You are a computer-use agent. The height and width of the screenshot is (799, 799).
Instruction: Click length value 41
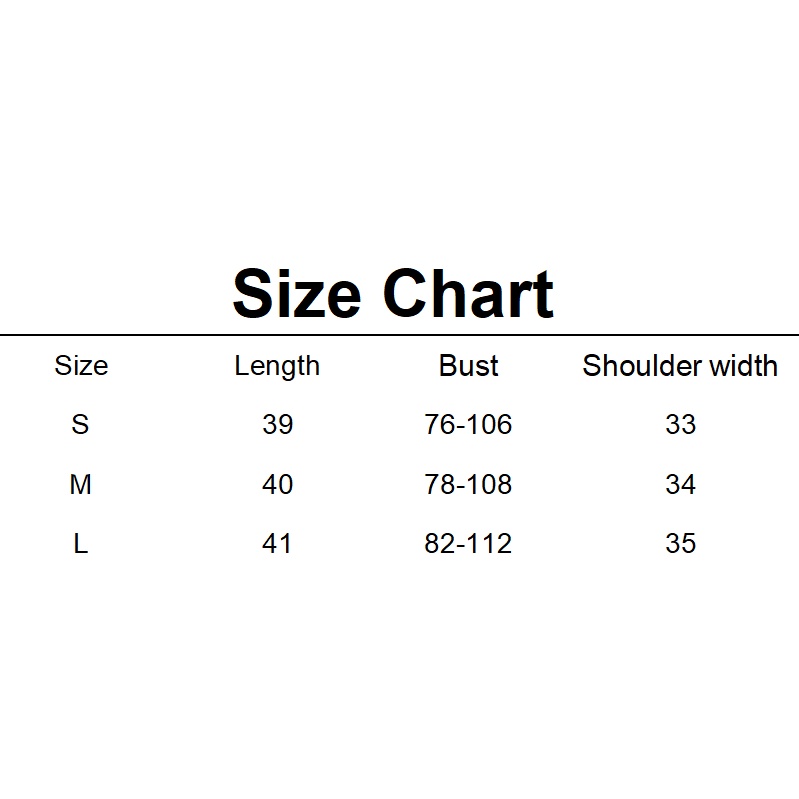276,543
